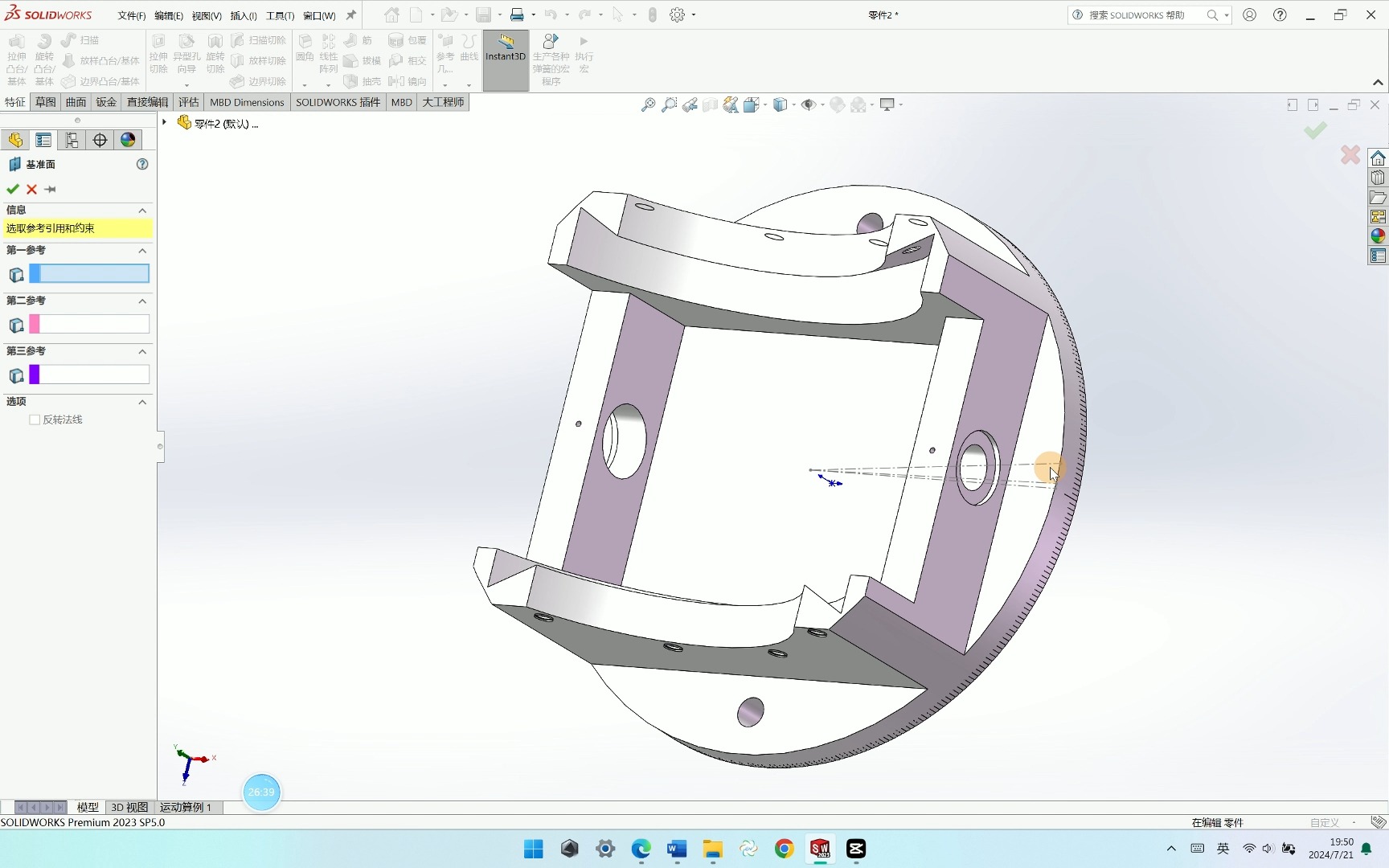Screen dimensions: 1389x868
Task: Open Google Chrome from taskbar
Action: [785, 849]
